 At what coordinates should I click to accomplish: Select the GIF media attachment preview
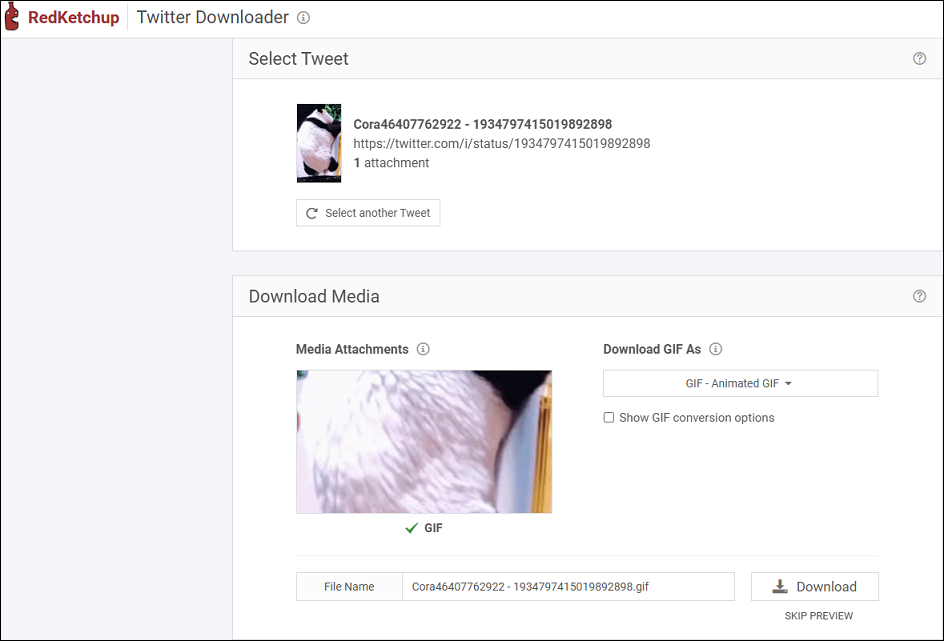click(424, 442)
